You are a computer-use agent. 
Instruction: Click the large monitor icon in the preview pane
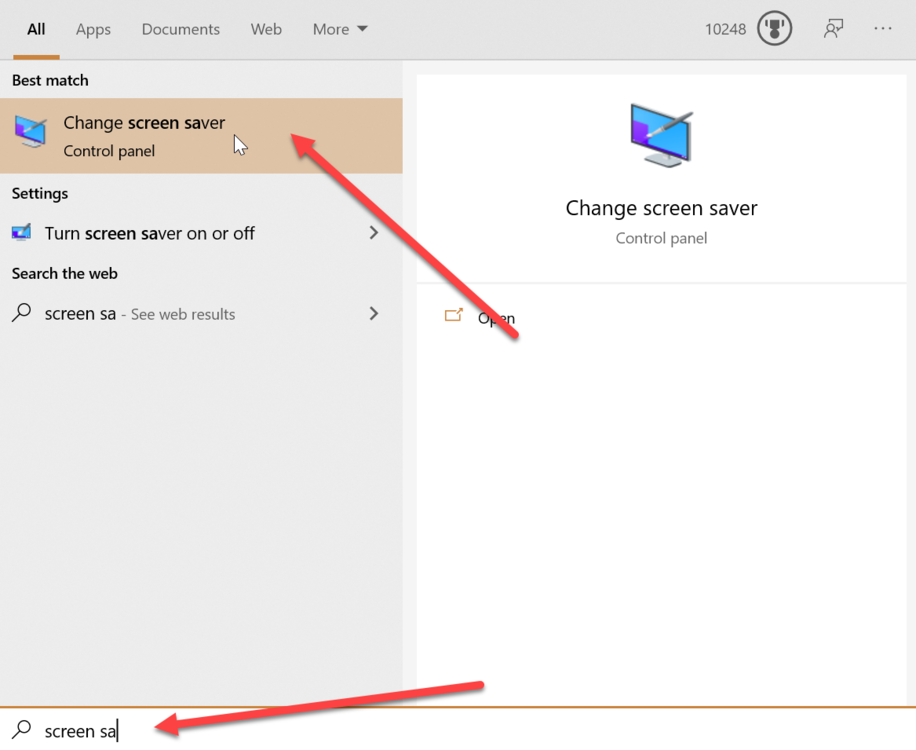tap(661, 136)
